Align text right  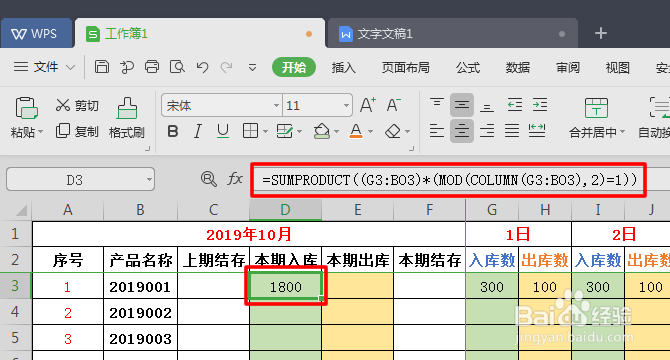tap(487, 131)
